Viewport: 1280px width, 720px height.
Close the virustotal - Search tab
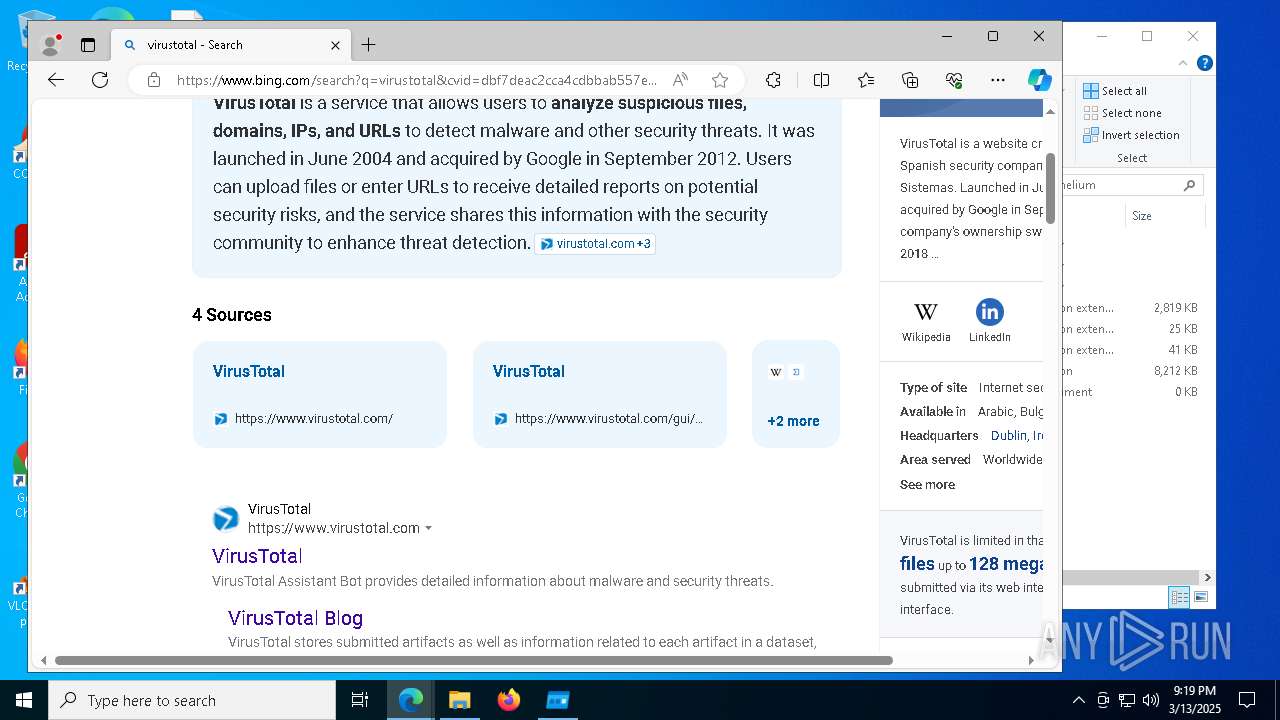point(336,45)
